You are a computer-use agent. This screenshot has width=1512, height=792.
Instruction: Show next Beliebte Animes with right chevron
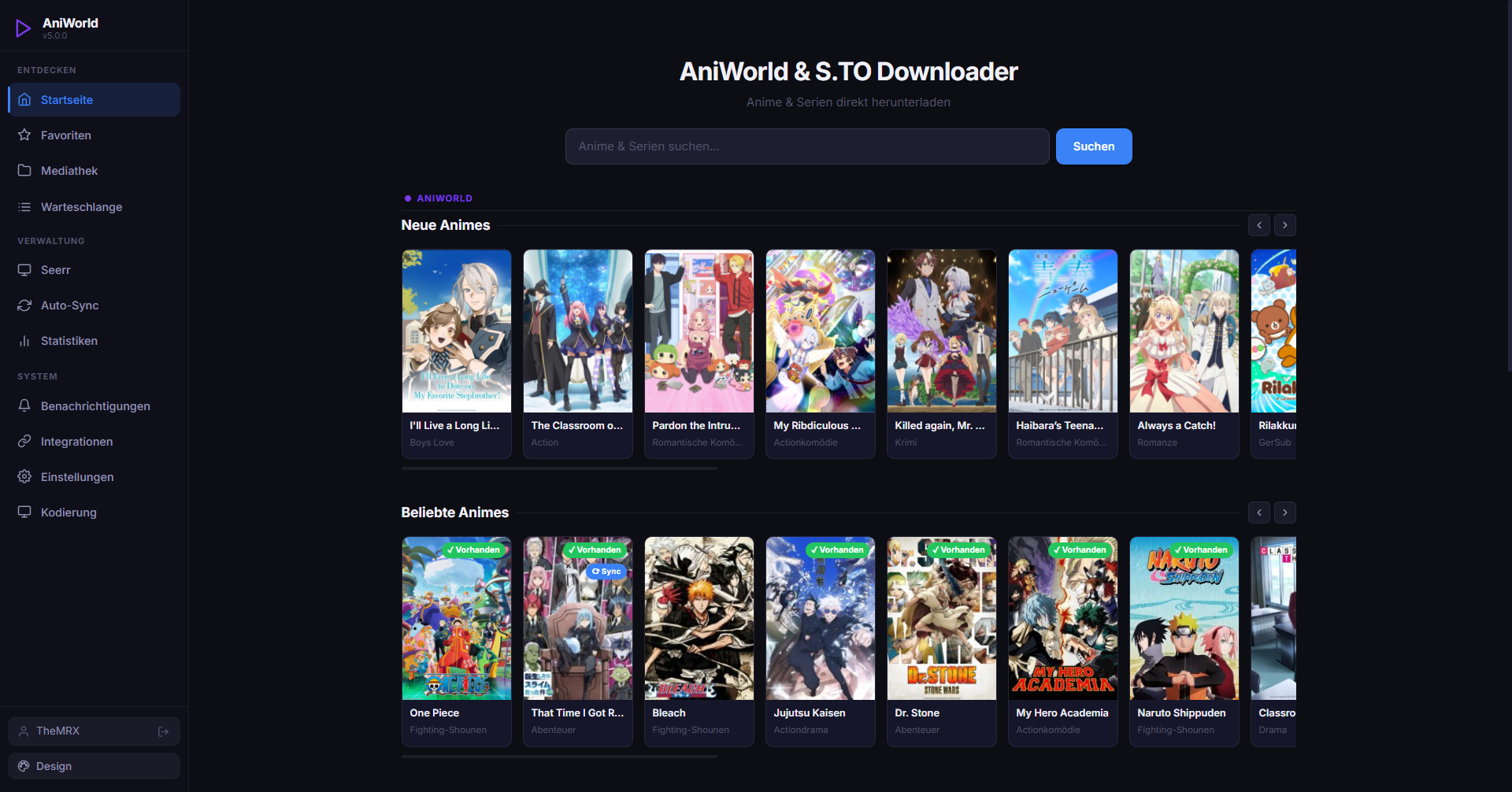(x=1285, y=513)
